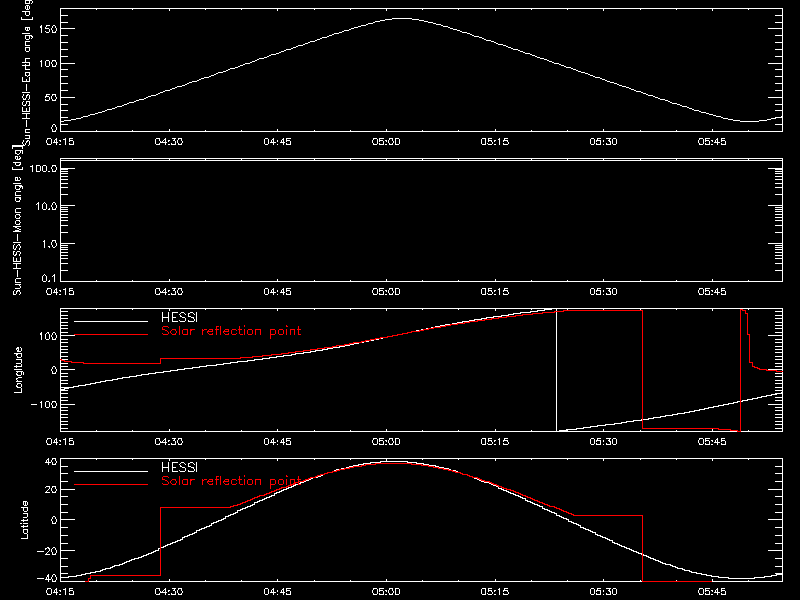
Task: Click the -100 tick label on the Longitude plot
Action: pyautogui.click(x=44, y=404)
